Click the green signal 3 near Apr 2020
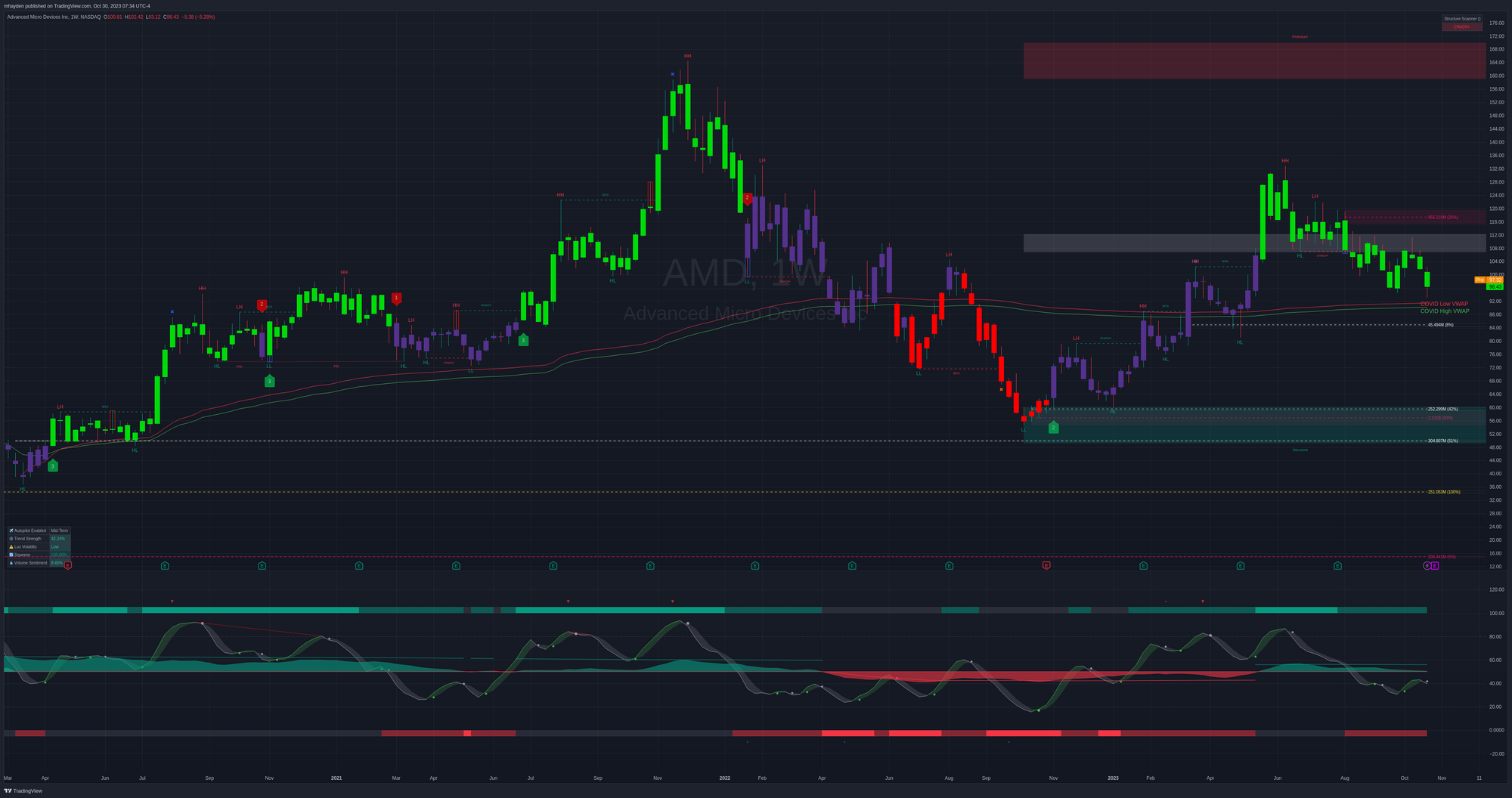Screen dimensions: 1512x798 [x=53, y=466]
